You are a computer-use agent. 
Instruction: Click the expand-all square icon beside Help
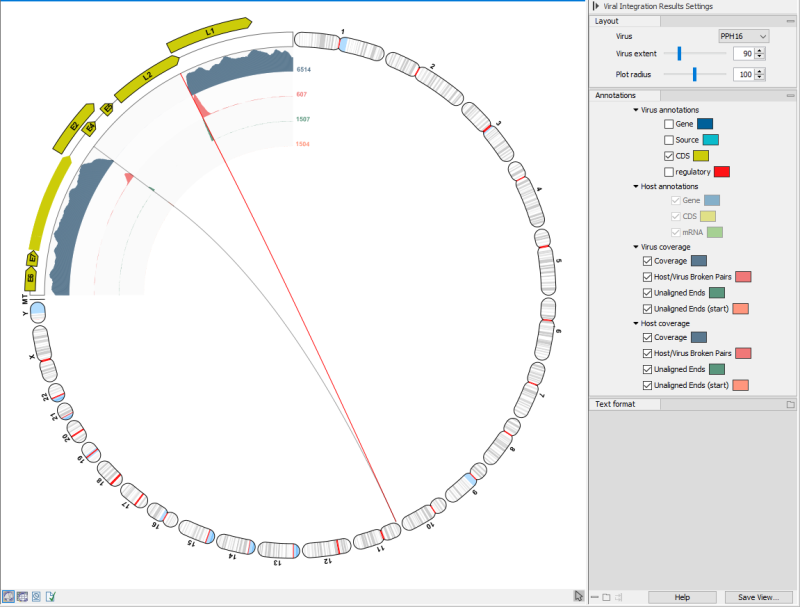click(606, 597)
